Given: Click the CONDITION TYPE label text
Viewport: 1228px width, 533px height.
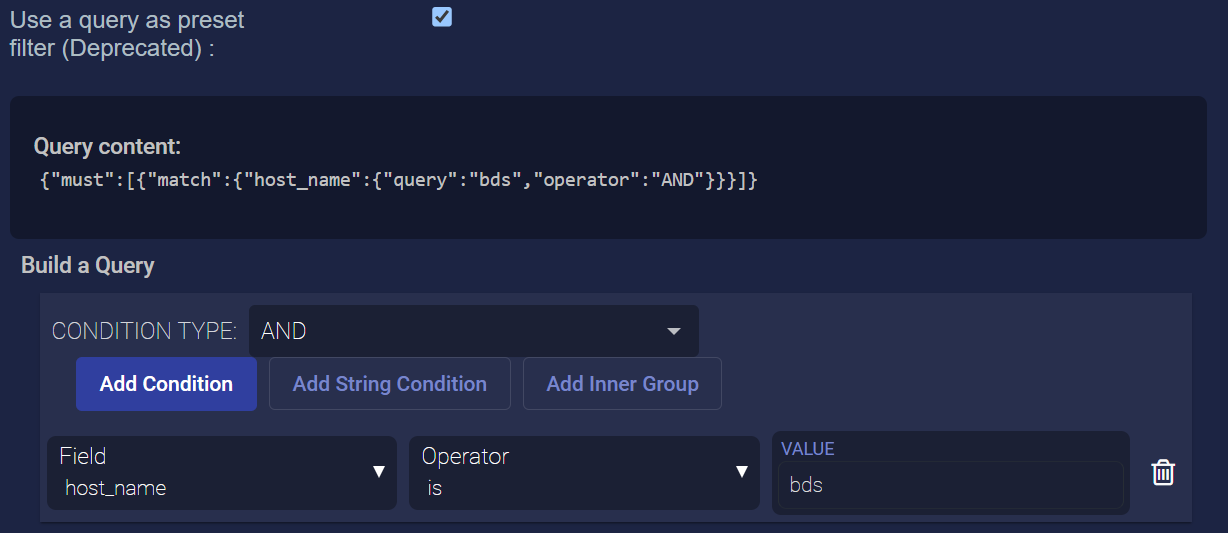Looking at the screenshot, I should [144, 331].
